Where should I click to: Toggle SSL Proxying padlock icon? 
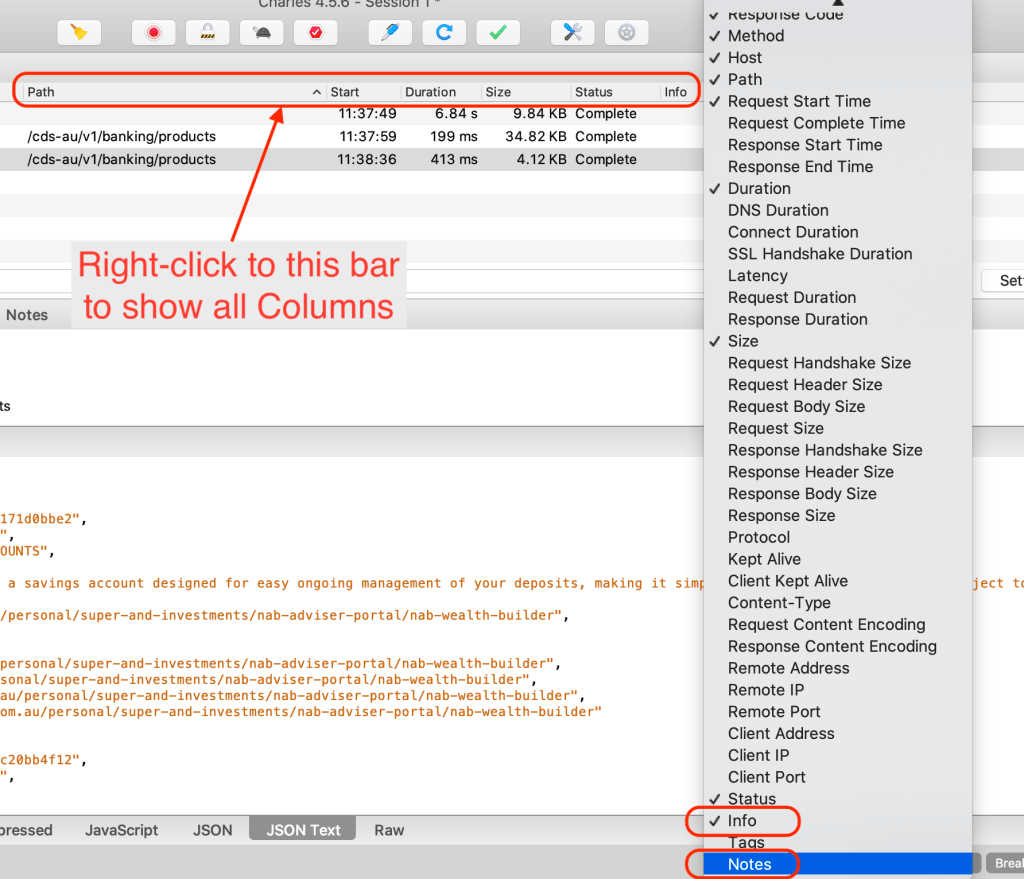point(208,32)
